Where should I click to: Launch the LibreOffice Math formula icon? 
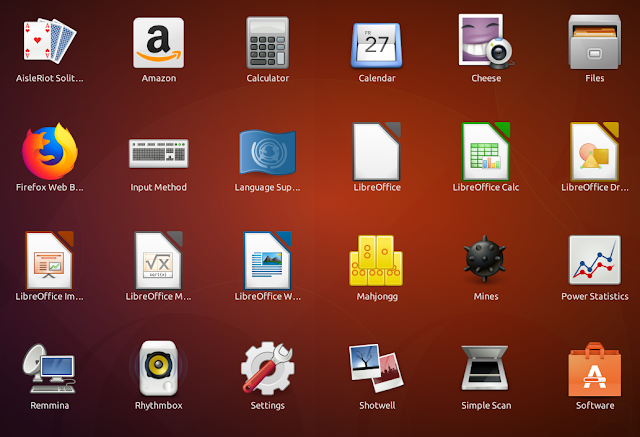(158, 260)
